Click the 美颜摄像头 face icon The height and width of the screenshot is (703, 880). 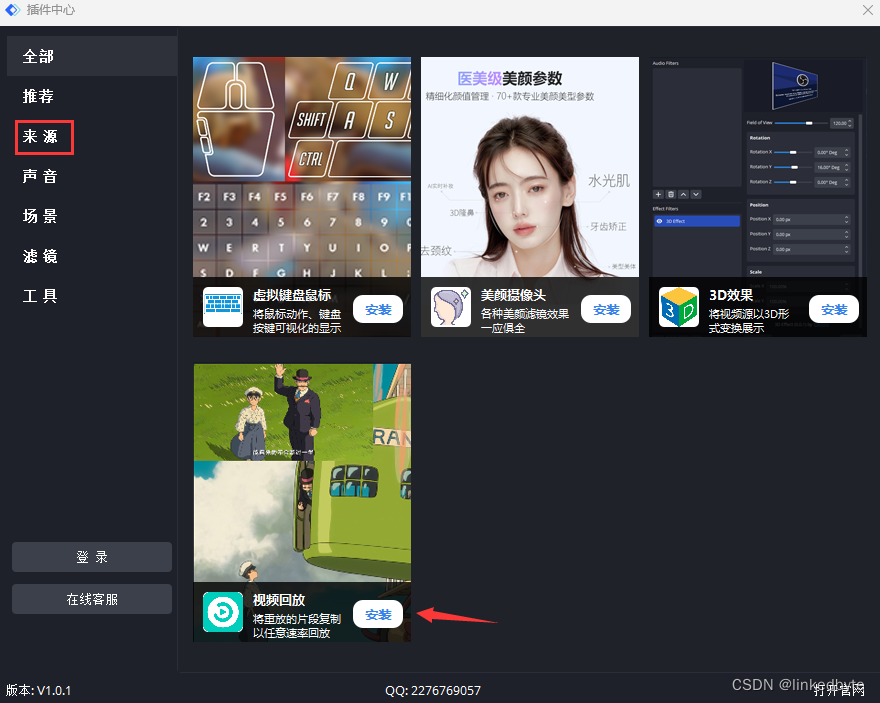tap(451, 307)
